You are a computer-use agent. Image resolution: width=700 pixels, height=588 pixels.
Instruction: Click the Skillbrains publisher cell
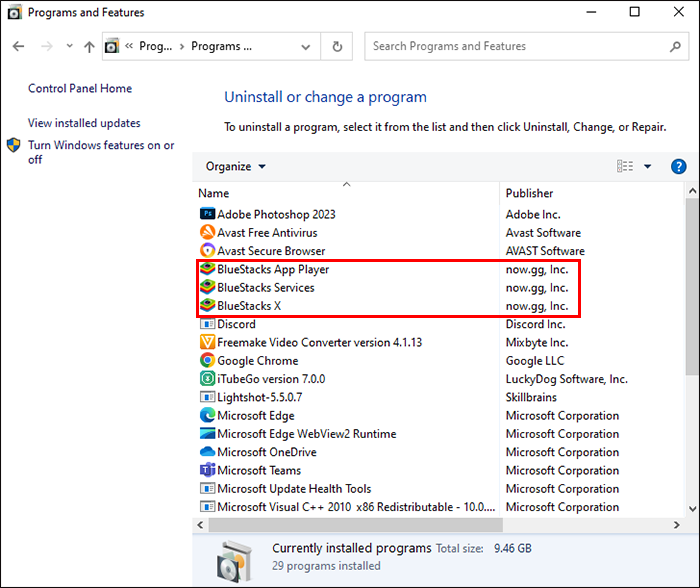(x=531, y=397)
